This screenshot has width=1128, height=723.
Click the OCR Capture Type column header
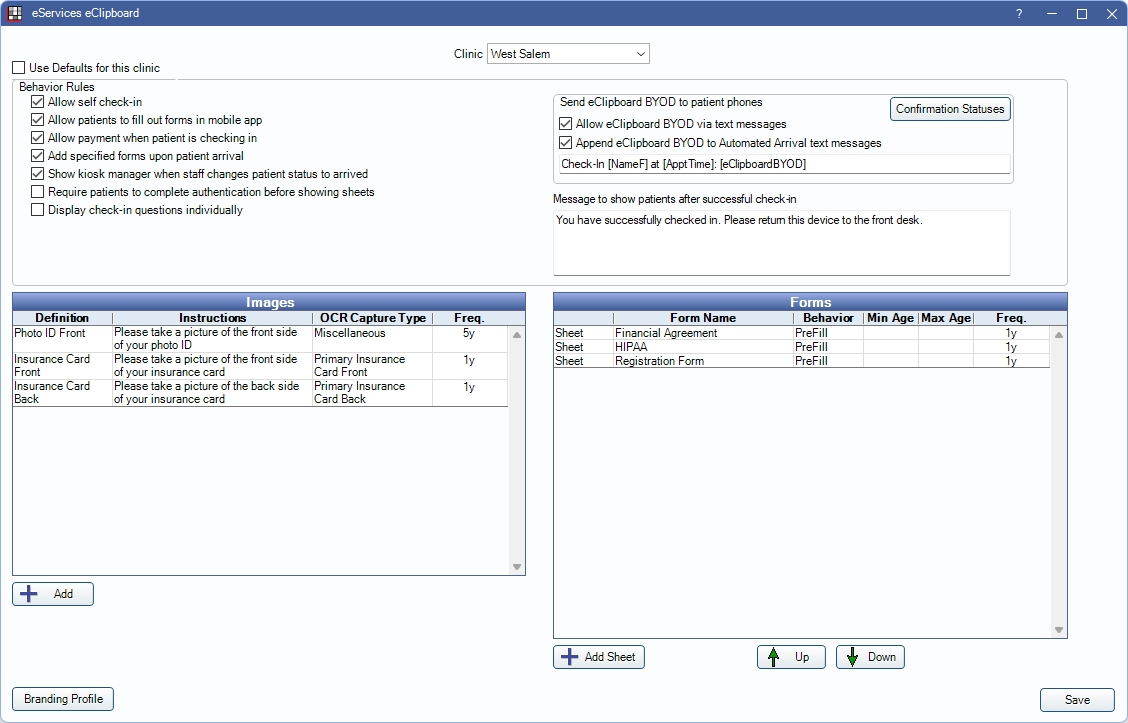pos(372,318)
